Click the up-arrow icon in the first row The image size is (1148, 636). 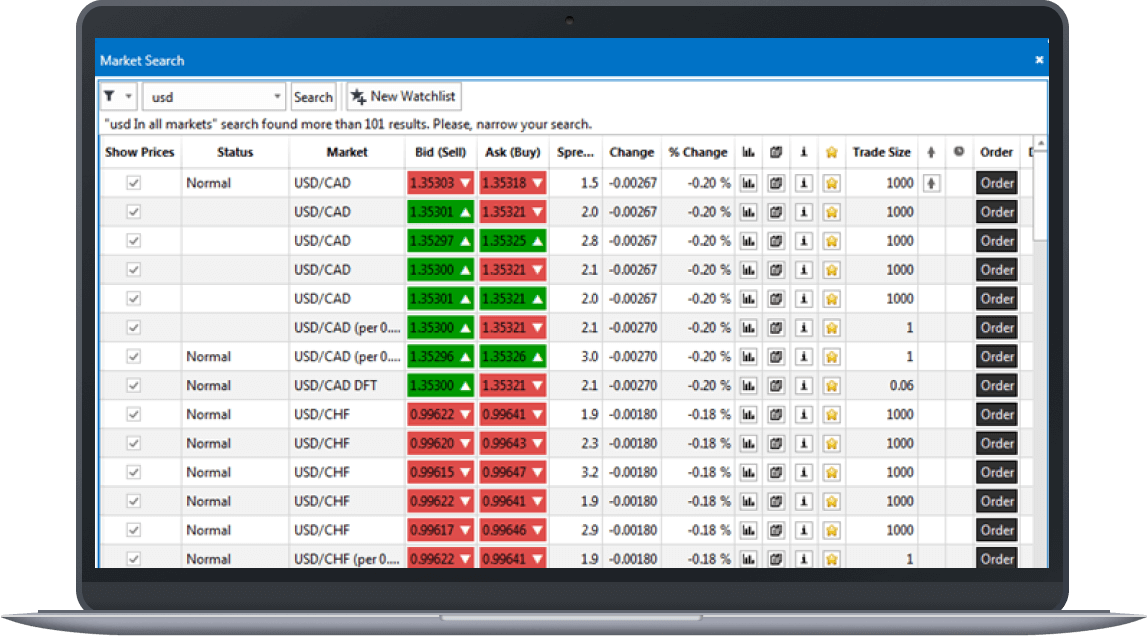pyautogui.click(x=930, y=183)
